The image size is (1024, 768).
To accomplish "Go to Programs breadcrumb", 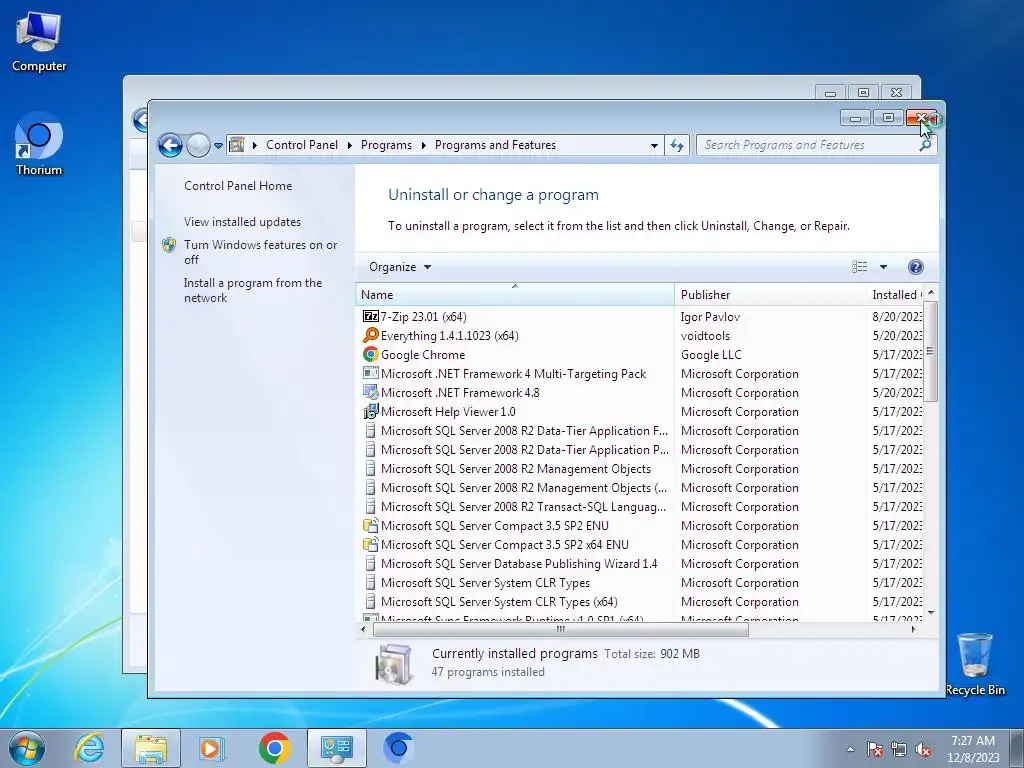I will click(386, 145).
